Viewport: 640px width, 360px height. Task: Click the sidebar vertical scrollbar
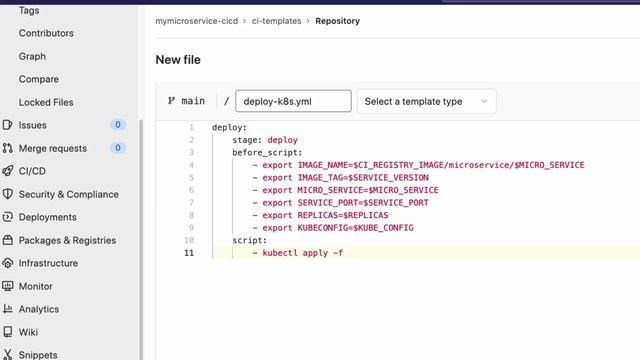pos(141,241)
